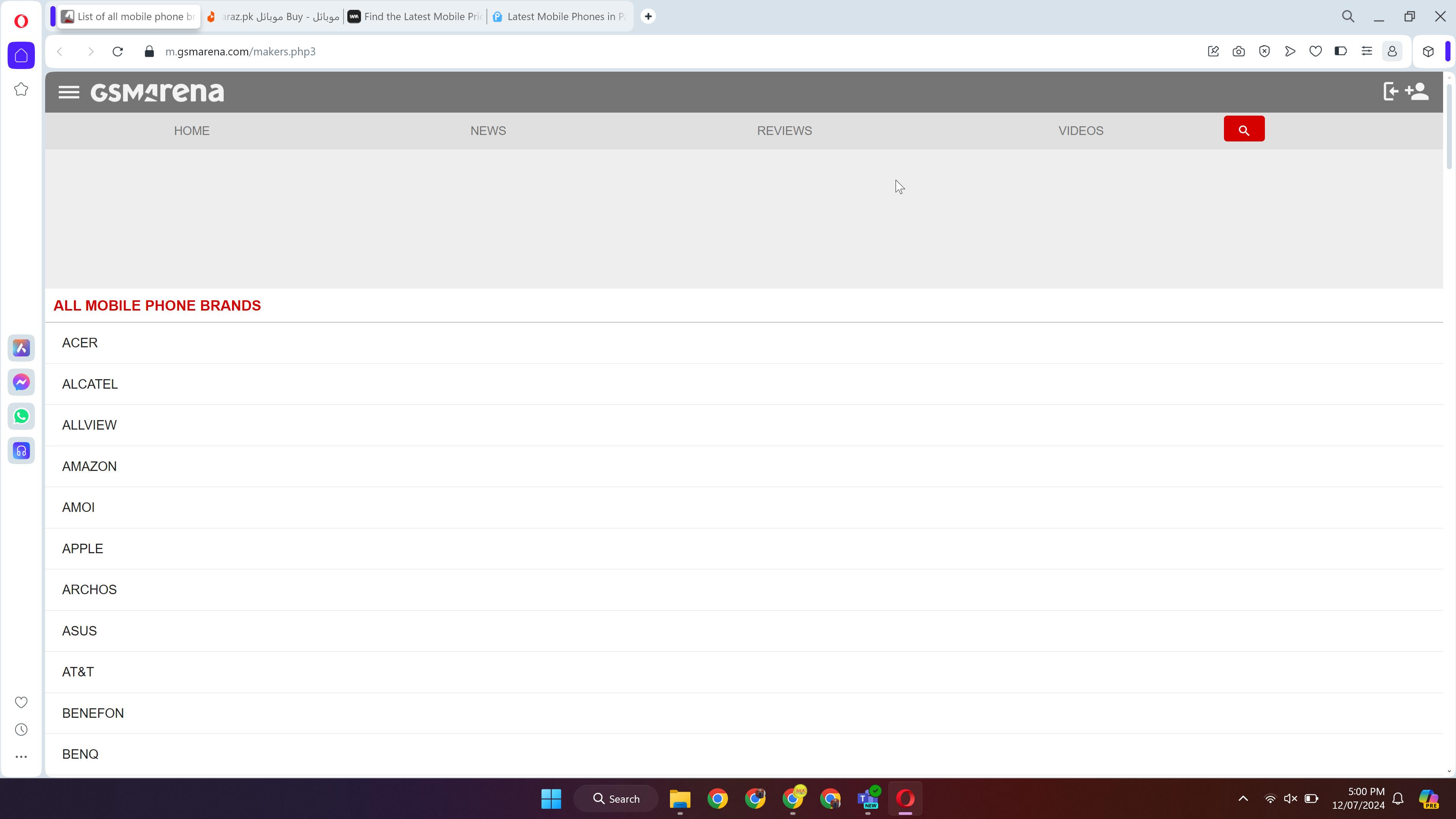Click the bookmark/favorites icon in browser toolbar

[x=1317, y=51]
